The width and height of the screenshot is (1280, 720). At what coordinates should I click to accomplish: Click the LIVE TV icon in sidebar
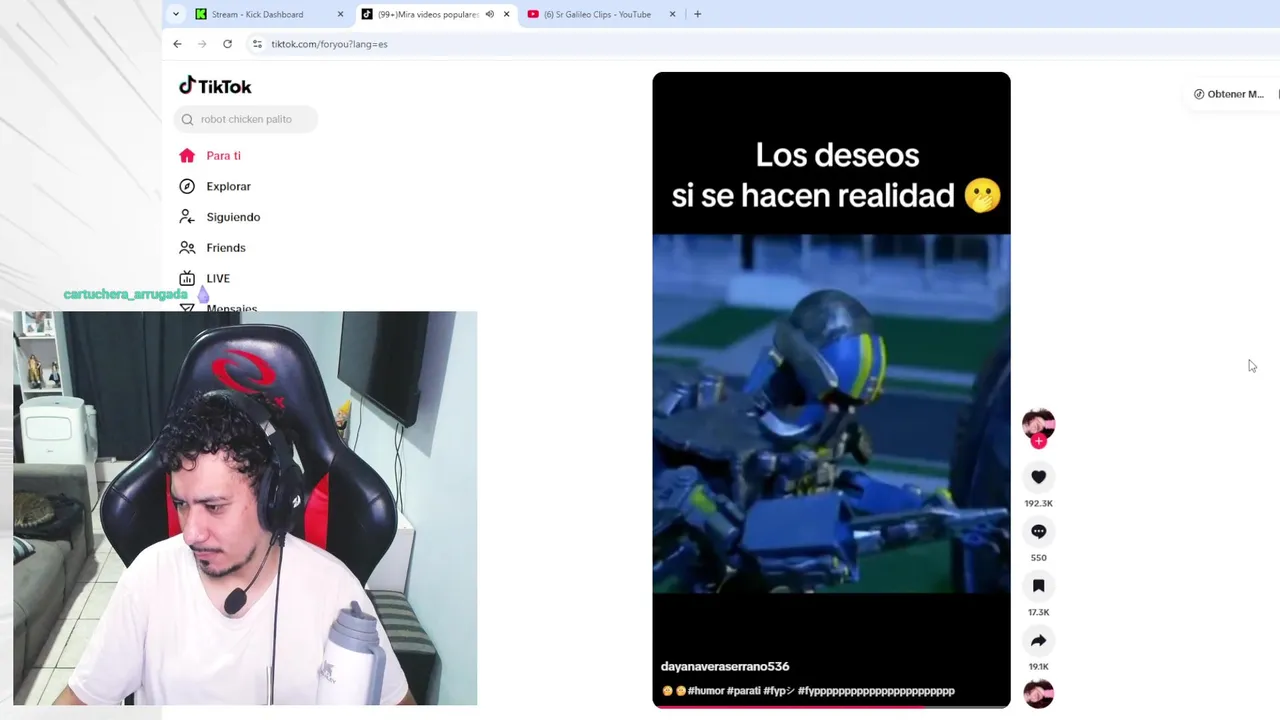187,278
